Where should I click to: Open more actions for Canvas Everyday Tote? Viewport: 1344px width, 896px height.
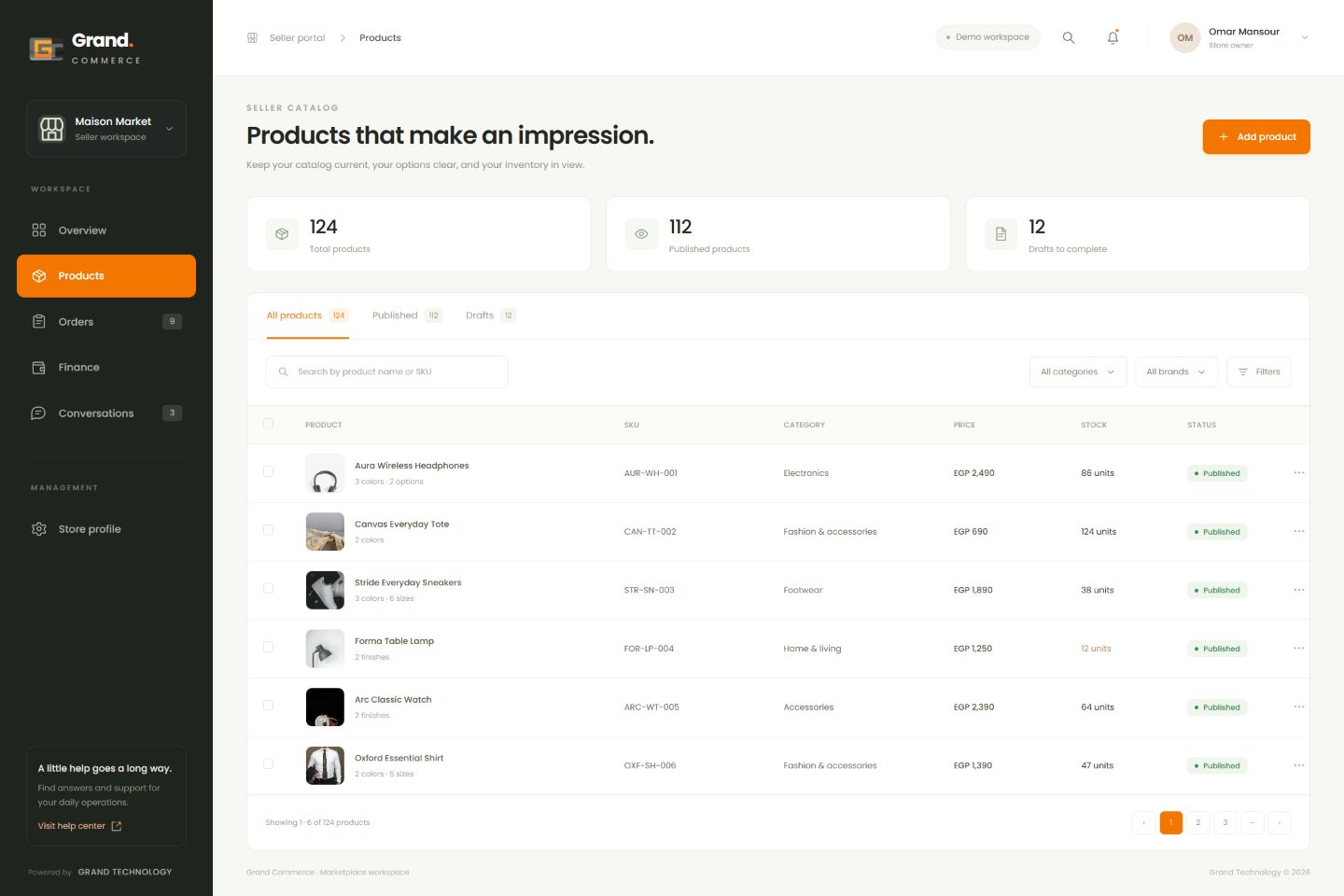(1299, 532)
